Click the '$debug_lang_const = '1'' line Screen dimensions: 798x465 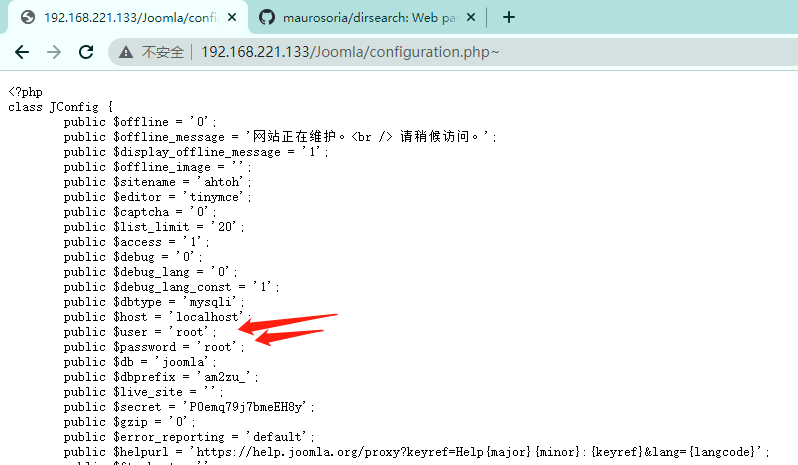[x=172, y=287]
